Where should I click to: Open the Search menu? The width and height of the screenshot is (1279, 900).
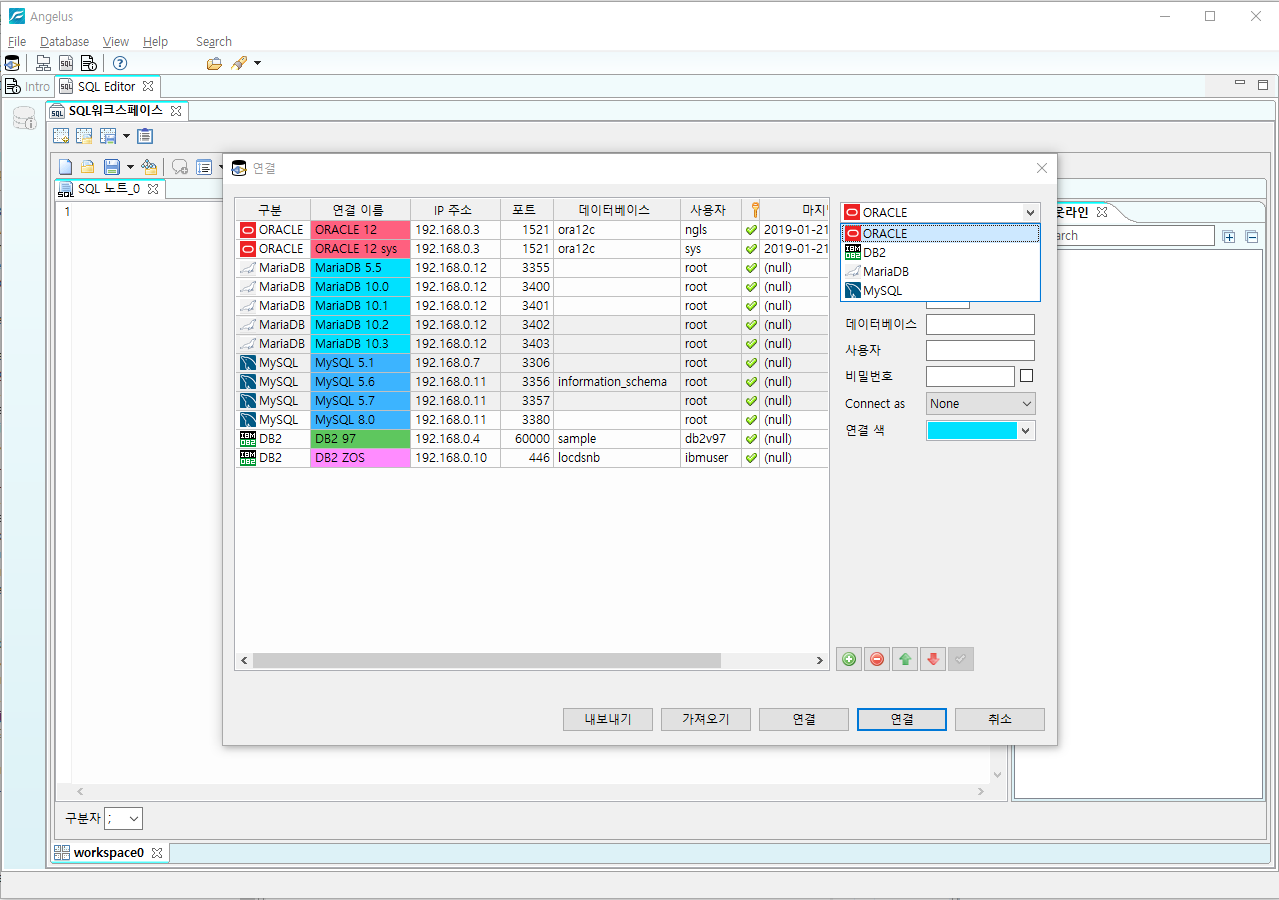[214, 42]
